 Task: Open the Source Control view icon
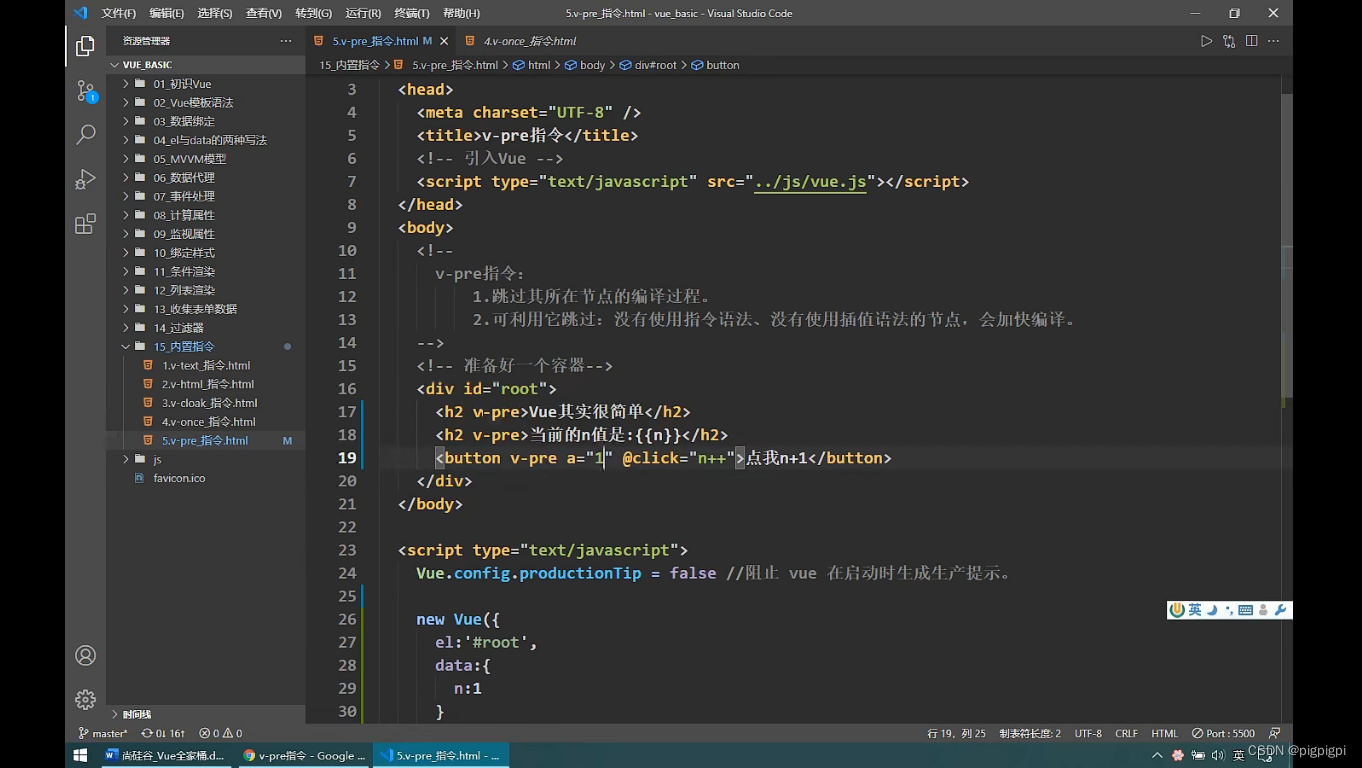click(x=86, y=91)
